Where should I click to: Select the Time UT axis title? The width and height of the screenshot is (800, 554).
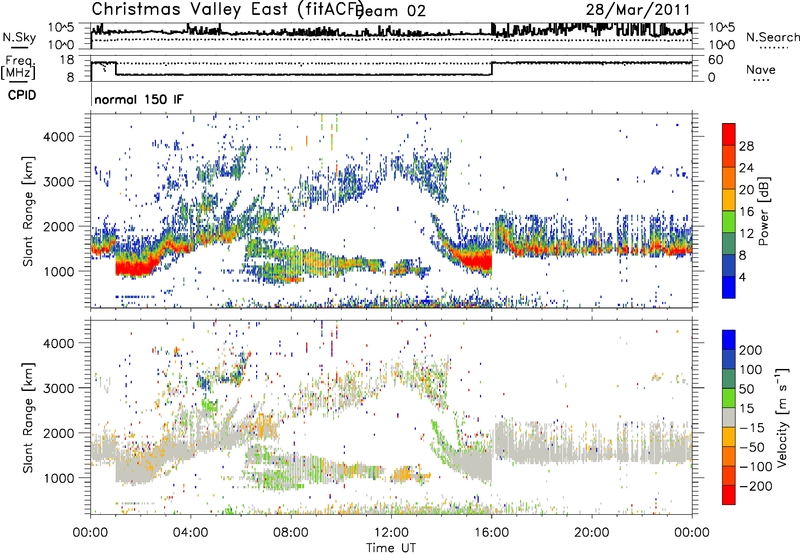[x=391, y=548]
